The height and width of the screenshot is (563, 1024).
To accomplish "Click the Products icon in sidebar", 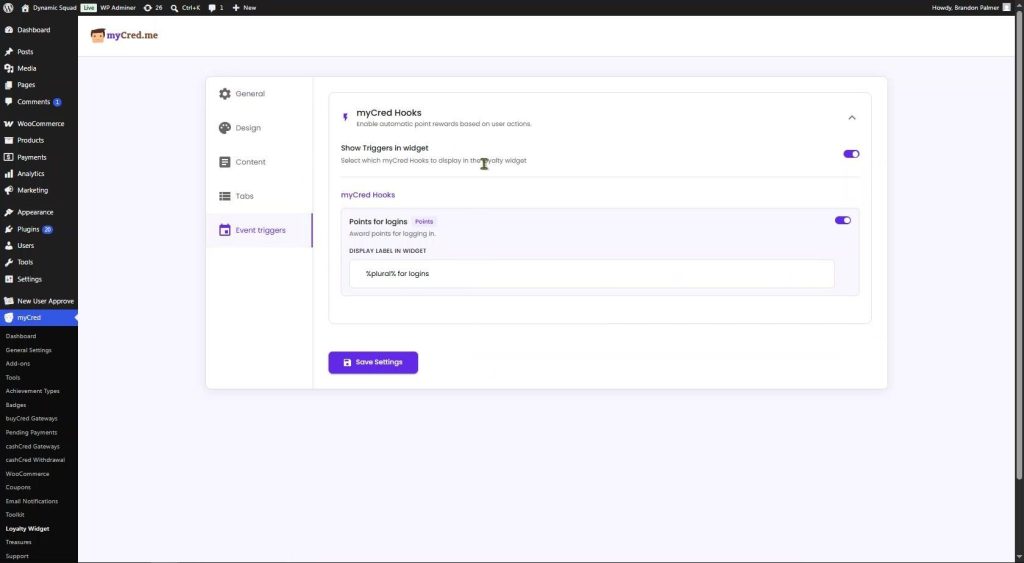I will tap(8, 140).
